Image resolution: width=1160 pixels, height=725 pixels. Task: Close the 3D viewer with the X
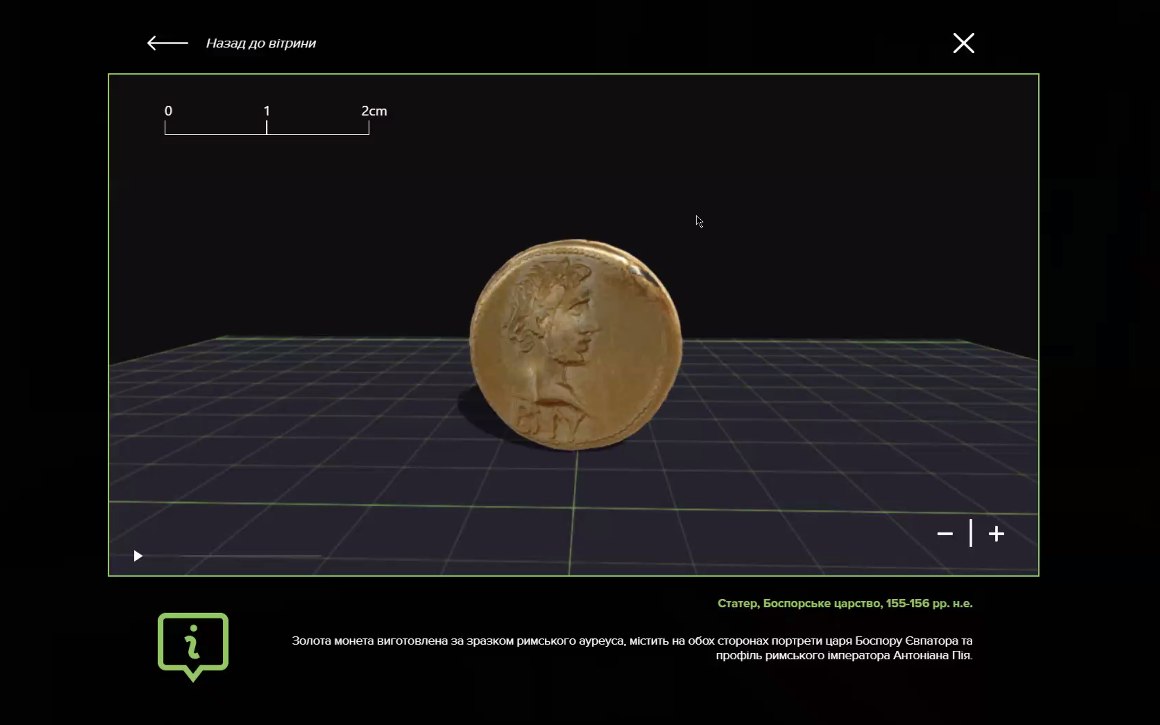click(x=963, y=43)
